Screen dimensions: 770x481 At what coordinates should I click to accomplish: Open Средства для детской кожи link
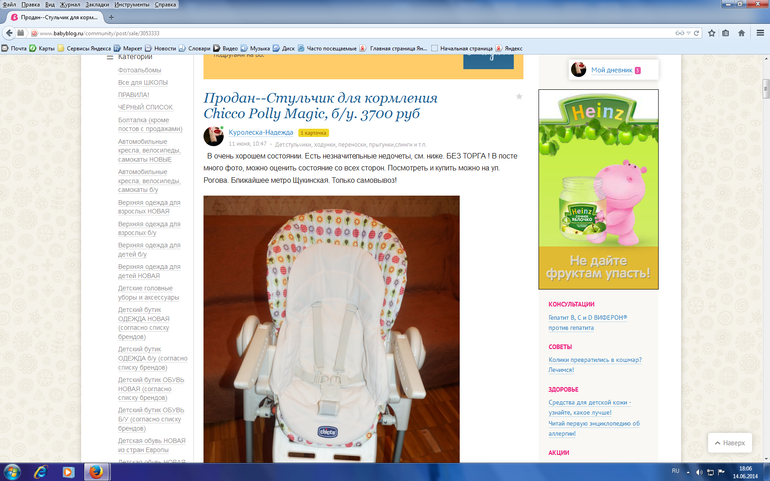590,407
